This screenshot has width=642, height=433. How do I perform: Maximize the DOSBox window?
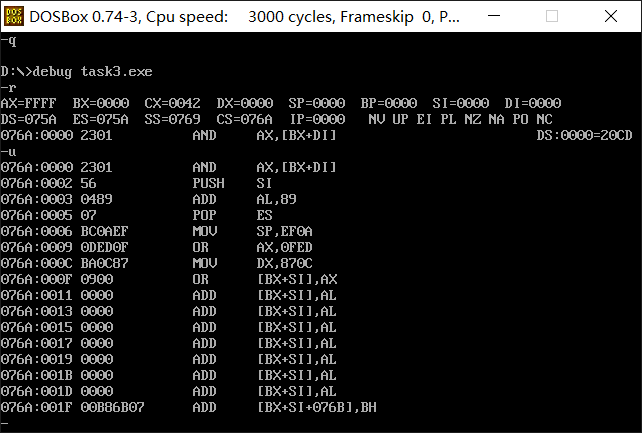click(552, 16)
